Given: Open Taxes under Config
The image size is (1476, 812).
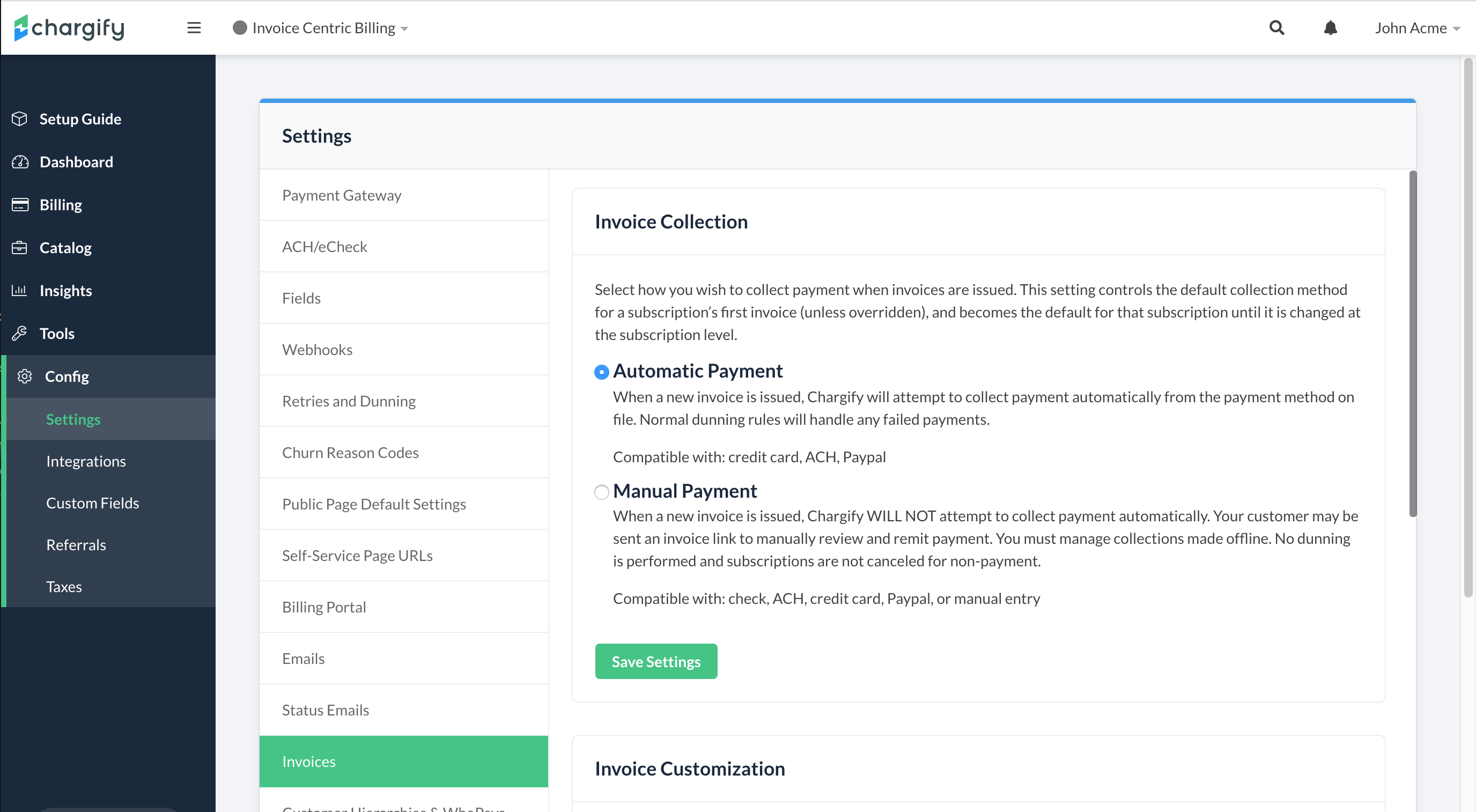Looking at the screenshot, I should point(110,586).
